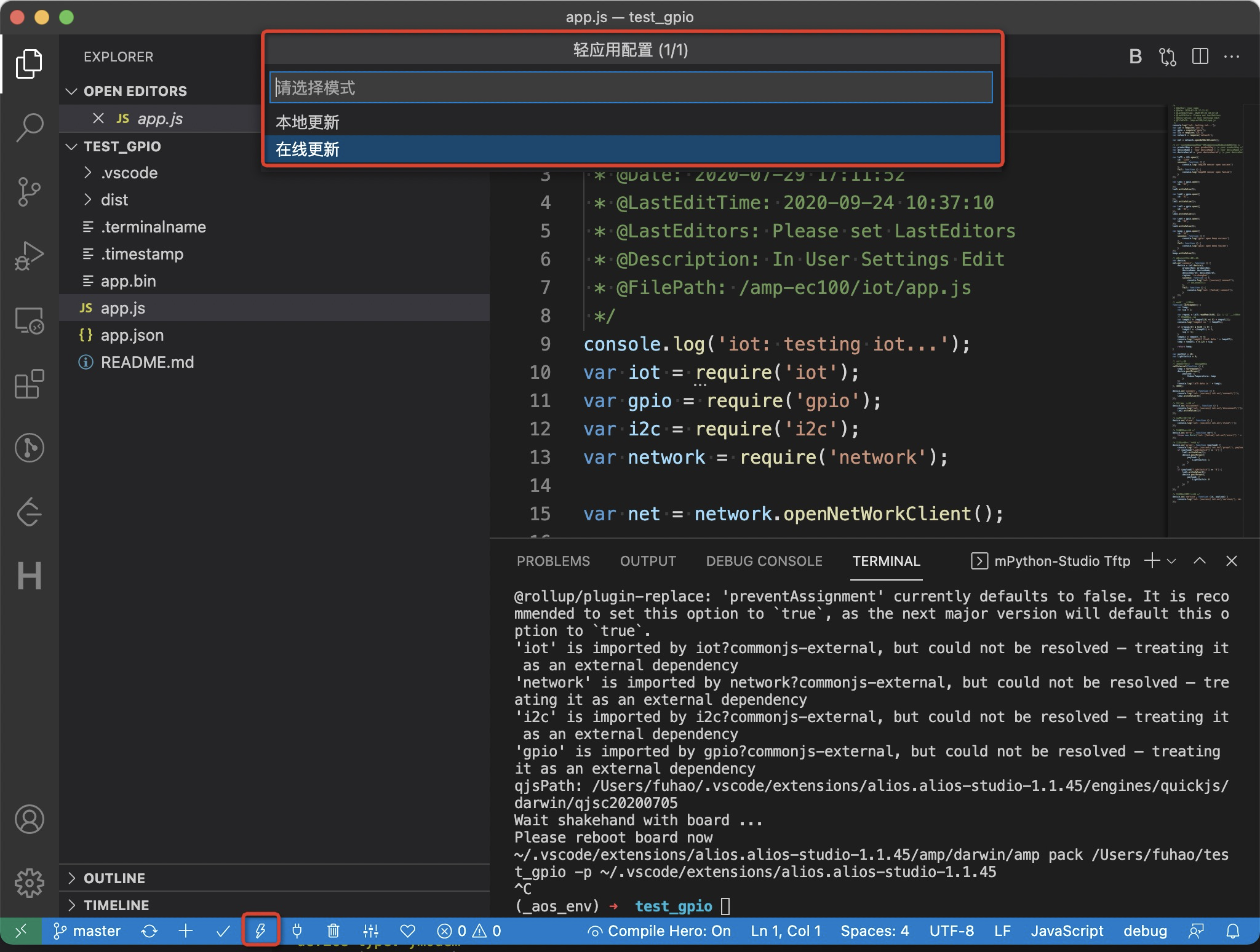The height and width of the screenshot is (952, 1260).
Task: Open the H extension icon in activity bar
Action: (x=29, y=576)
